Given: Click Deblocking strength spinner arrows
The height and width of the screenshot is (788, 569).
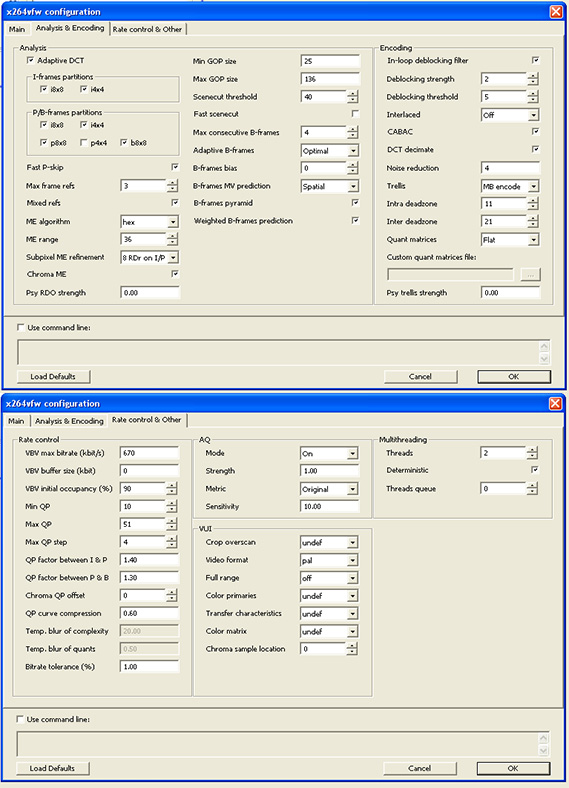Looking at the screenshot, I should coord(533,79).
